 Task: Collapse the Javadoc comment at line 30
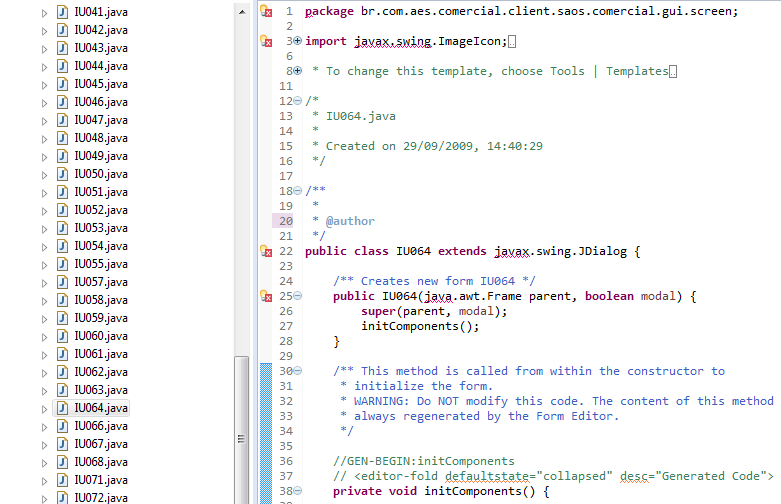coord(297,371)
